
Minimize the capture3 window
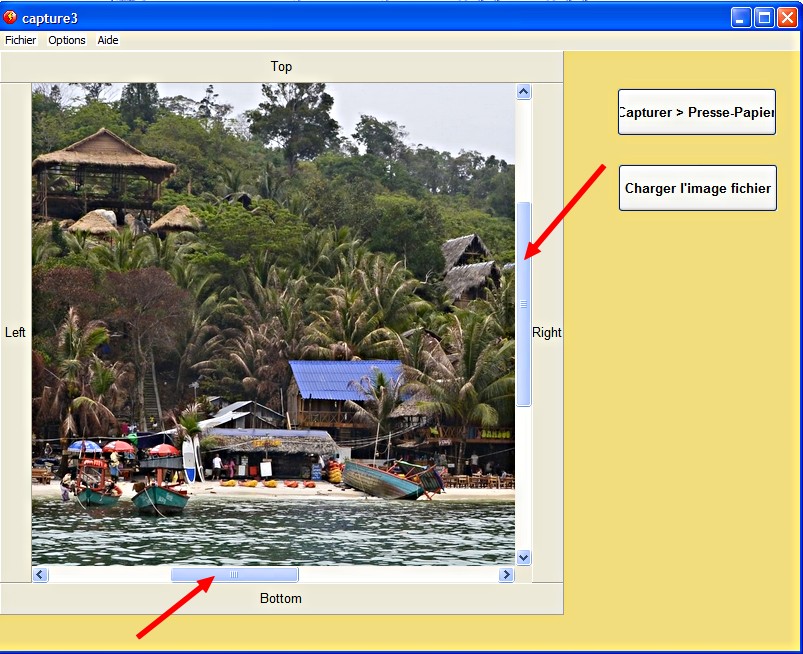[741, 18]
